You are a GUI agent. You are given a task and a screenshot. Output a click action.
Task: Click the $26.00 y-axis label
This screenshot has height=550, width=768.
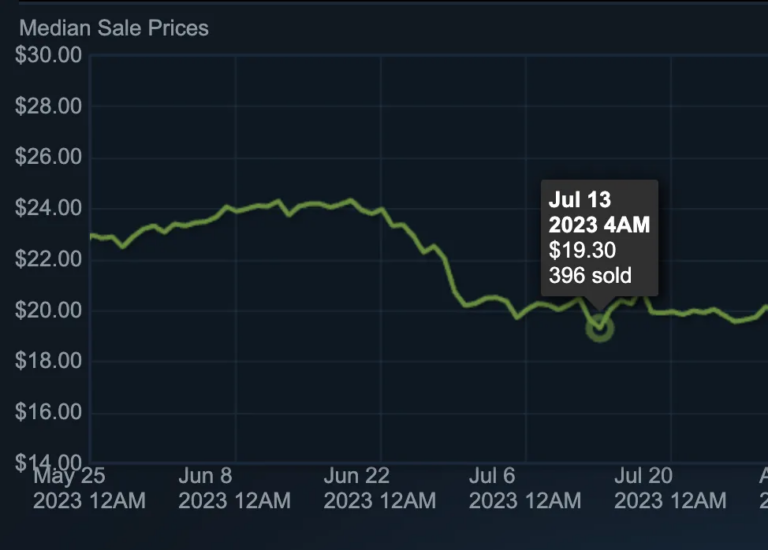(x=48, y=158)
